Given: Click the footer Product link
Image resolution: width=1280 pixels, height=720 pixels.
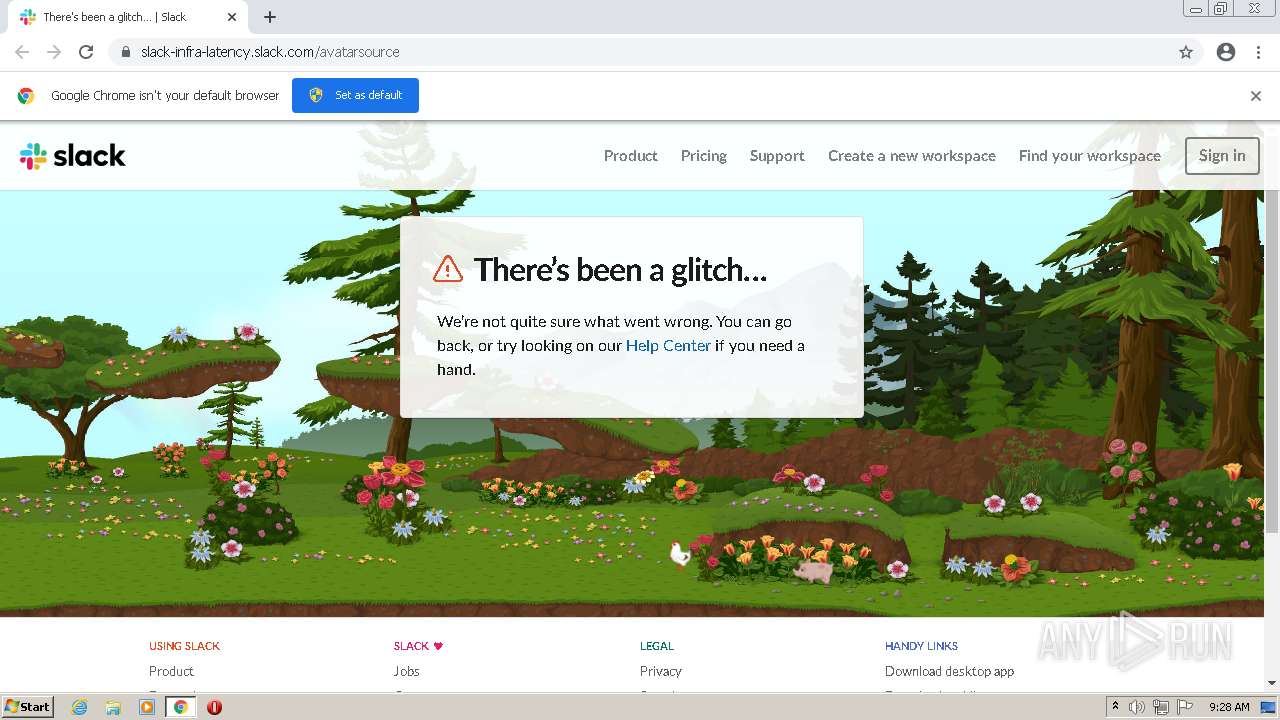Looking at the screenshot, I should click(x=171, y=671).
